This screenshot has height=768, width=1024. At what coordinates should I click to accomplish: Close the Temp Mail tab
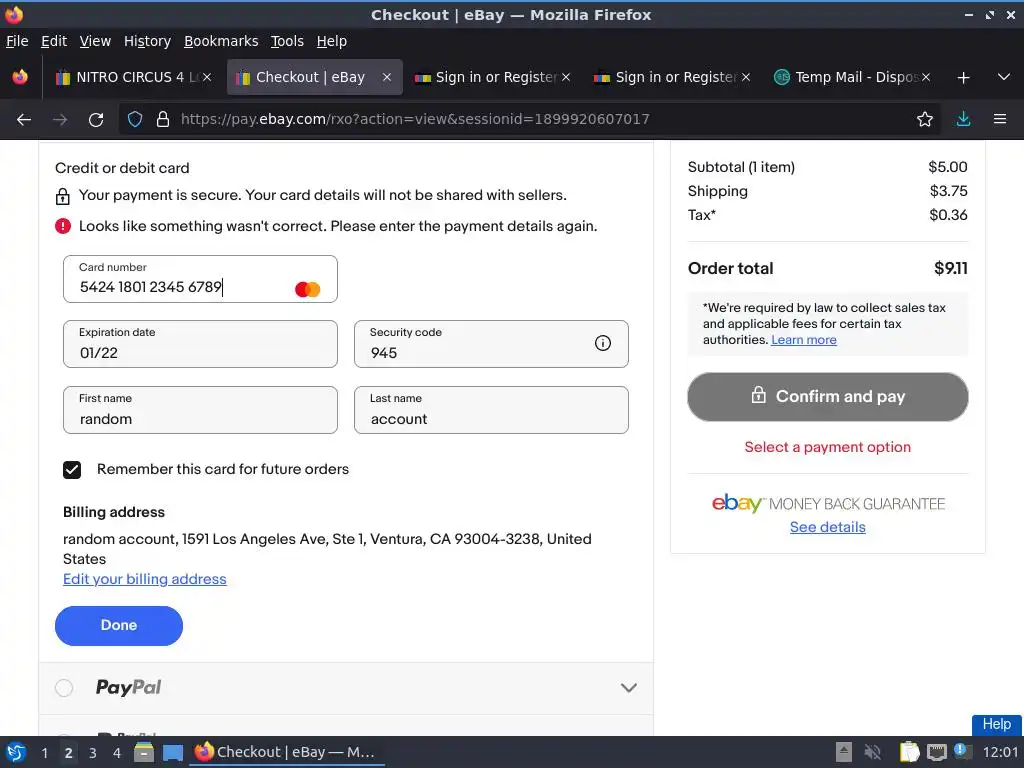pyautogui.click(x=925, y=77)
